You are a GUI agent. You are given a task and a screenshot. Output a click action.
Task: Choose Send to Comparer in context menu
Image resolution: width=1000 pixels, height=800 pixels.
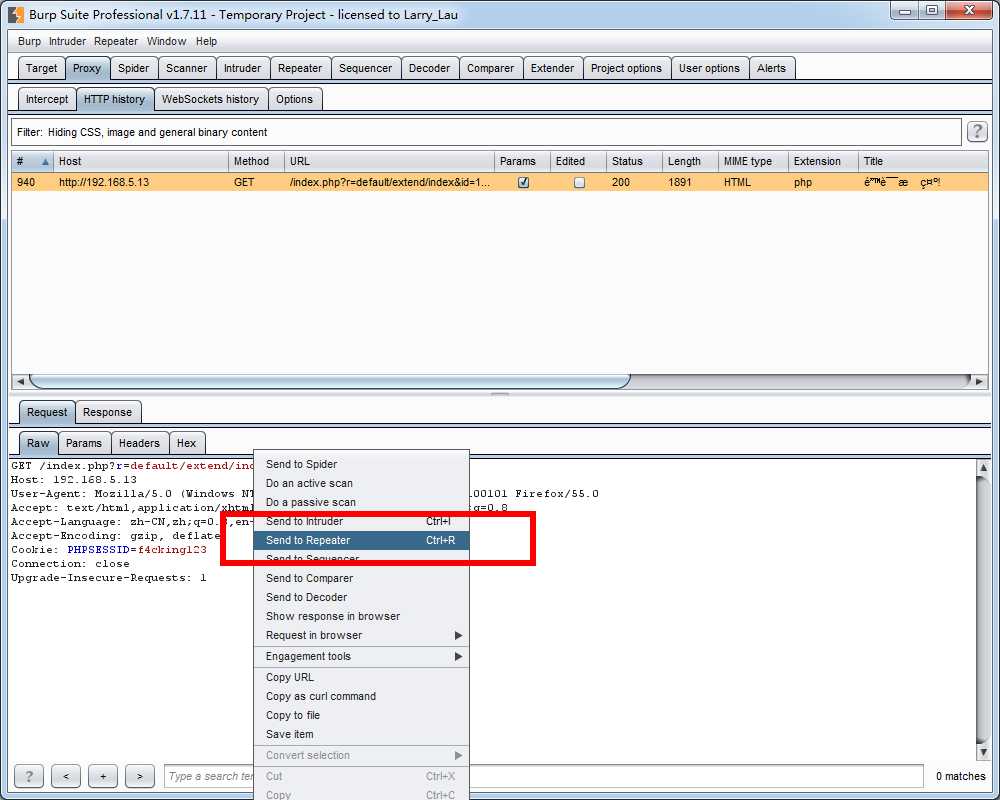tap(361, 578)
